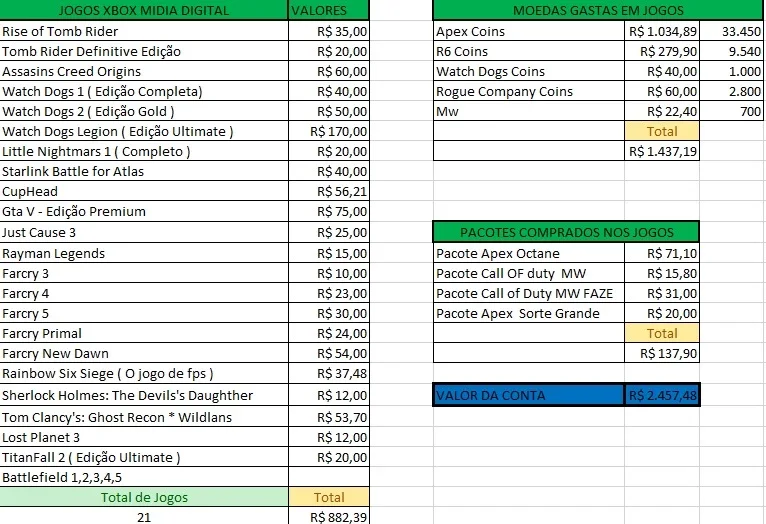Select the 'CupHead' cell
The image size is (766, 524).
(144, 191)
